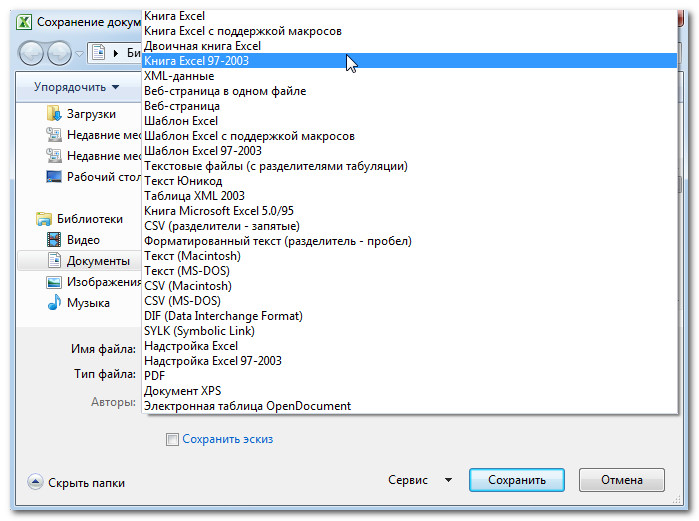Choose Шаблон Excel option
Screen dimensions: 699x521
pyautogui.click(x=410, y=121)
